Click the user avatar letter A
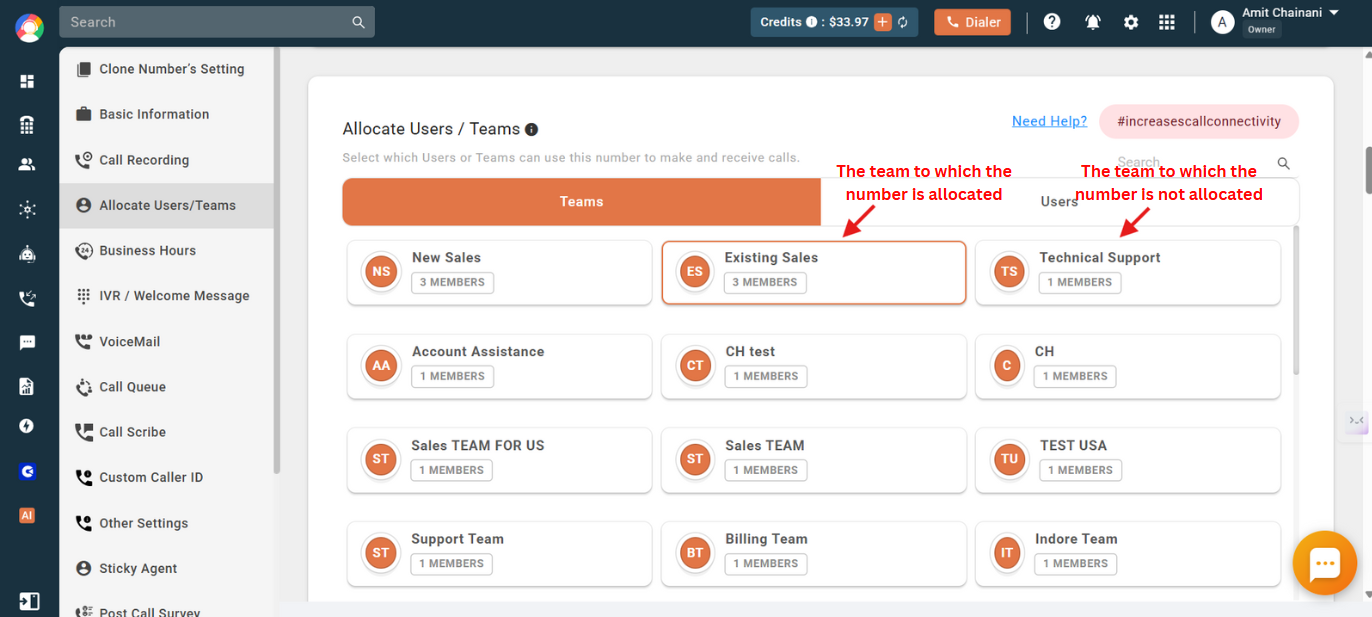The image size is (1372, 617). [x=1222, y=22]
